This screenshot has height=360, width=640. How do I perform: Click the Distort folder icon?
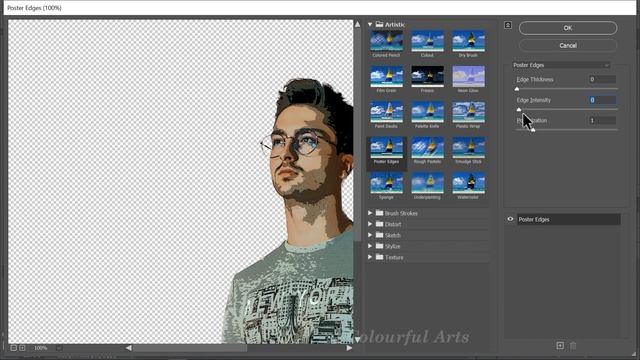point(380,224)
